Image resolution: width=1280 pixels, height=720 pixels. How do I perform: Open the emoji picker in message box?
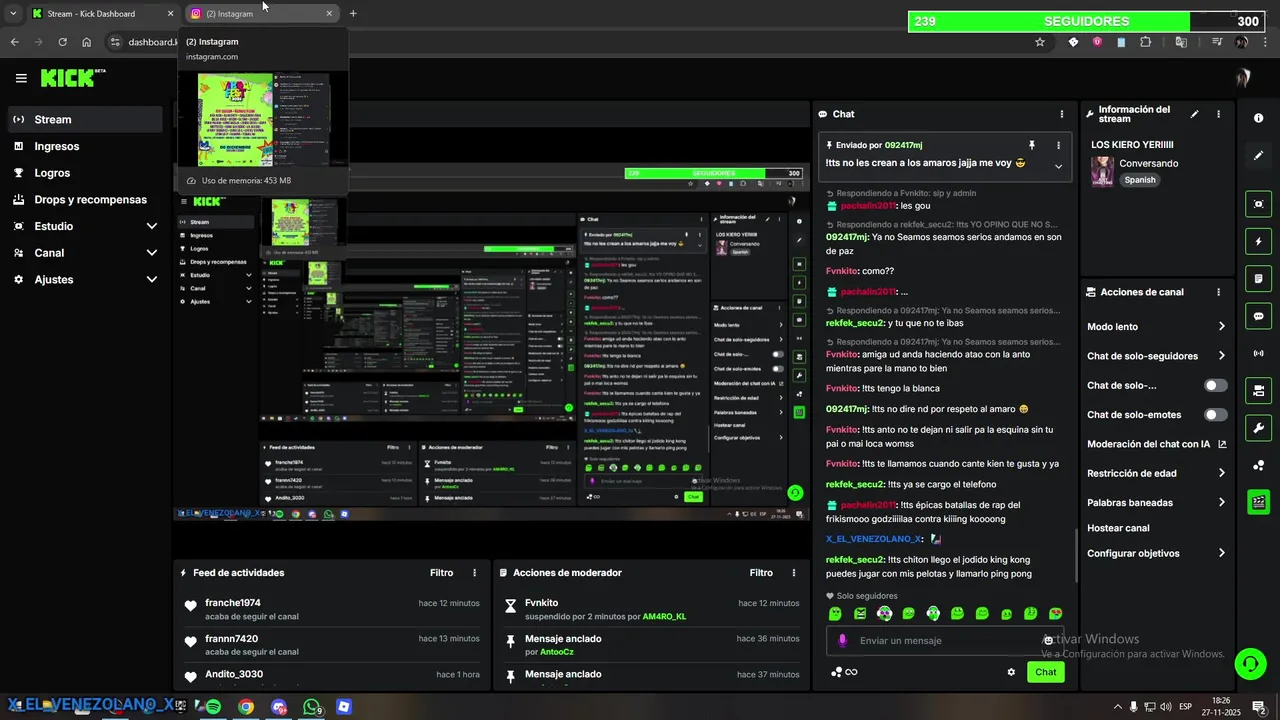pos(1048,640)
